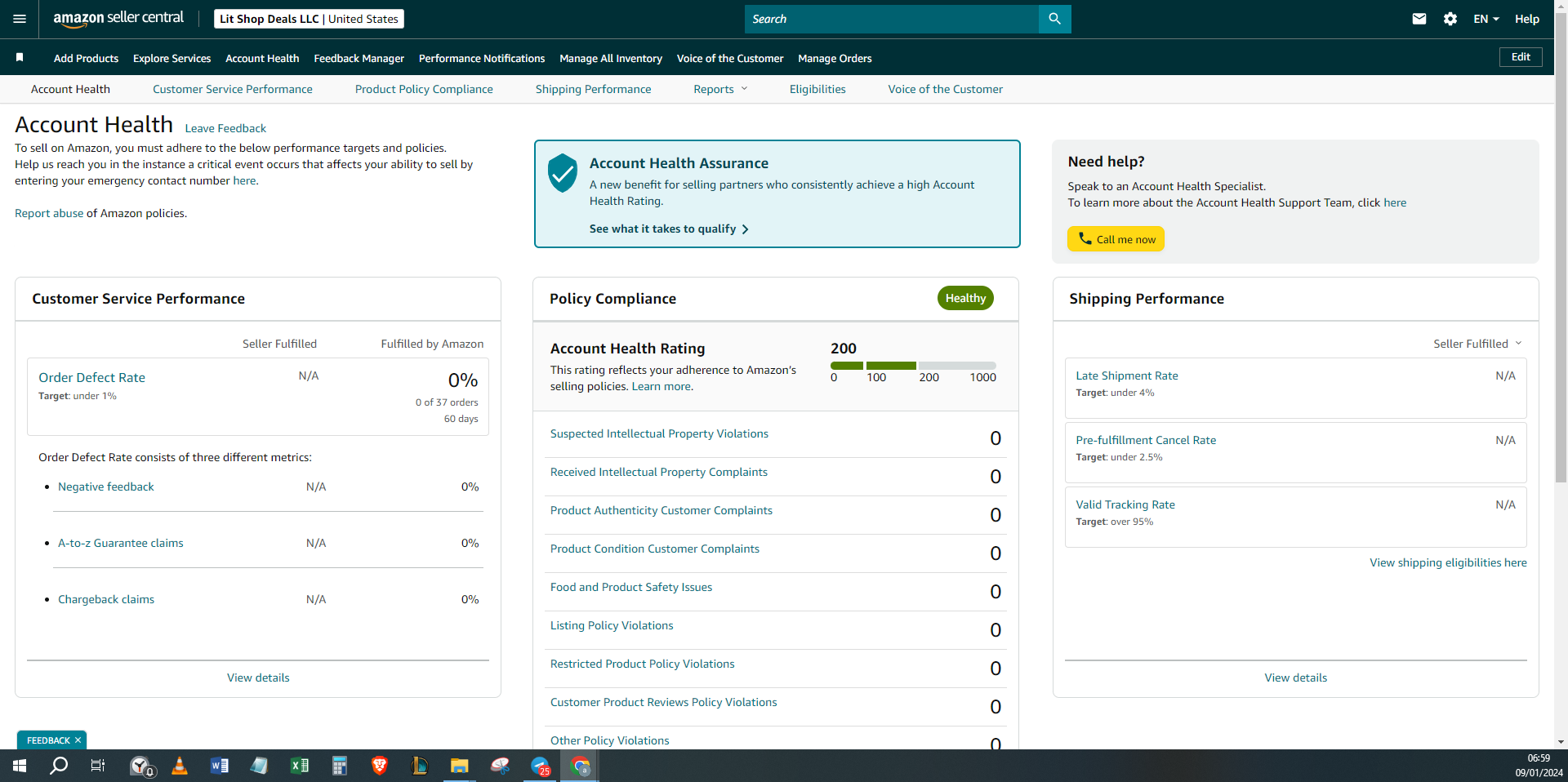Viewport: 1568px width, 782px height.
Task: Open Product Authenticity Customer Complaints
Action: [661, 510]
